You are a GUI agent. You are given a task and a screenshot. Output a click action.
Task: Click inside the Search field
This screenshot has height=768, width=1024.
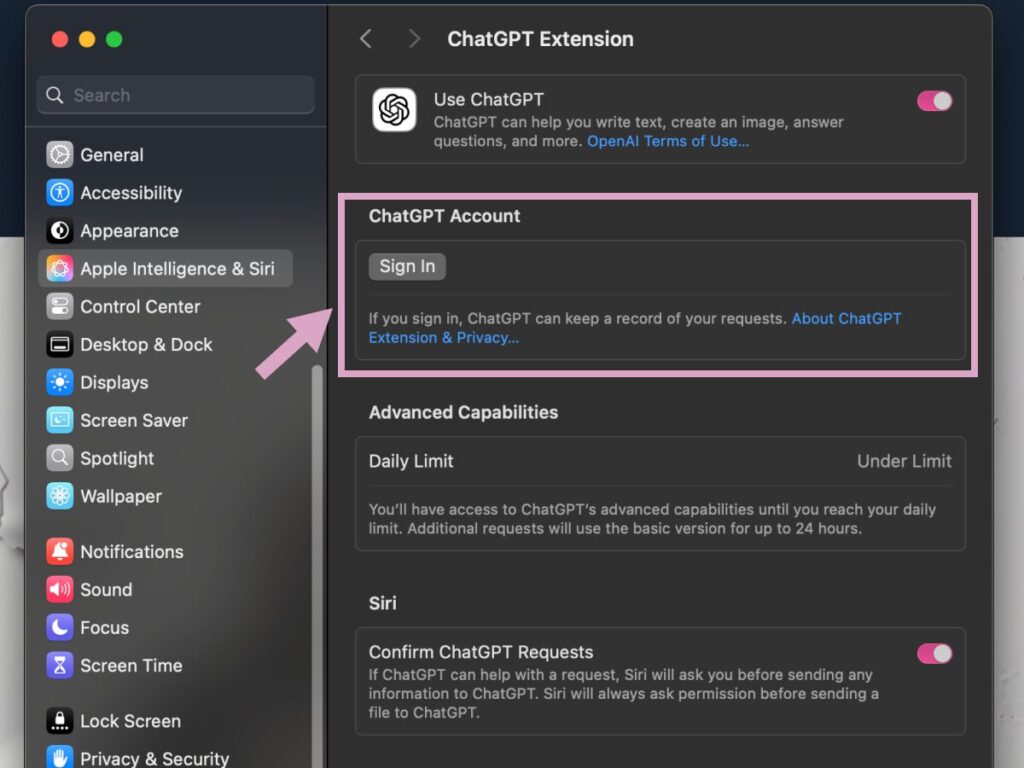pyautogui.click(x=175, y=94)
